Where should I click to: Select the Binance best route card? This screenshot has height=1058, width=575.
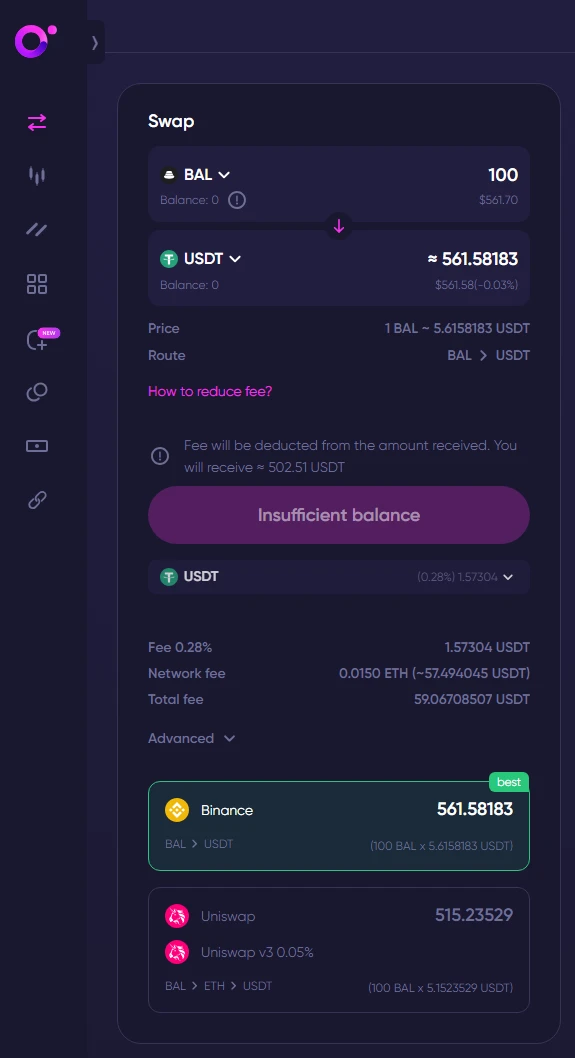tap(339, 826)
